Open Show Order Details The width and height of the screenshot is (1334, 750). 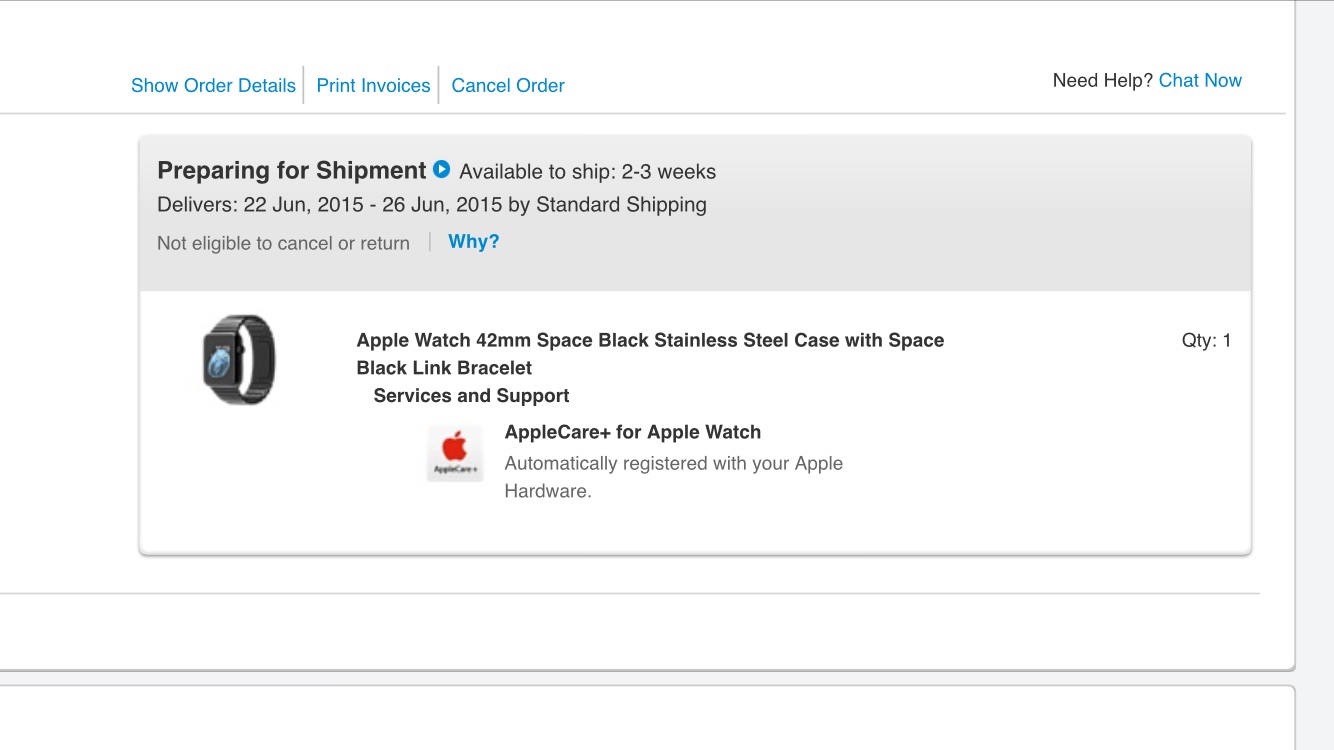tap(213, 86)
